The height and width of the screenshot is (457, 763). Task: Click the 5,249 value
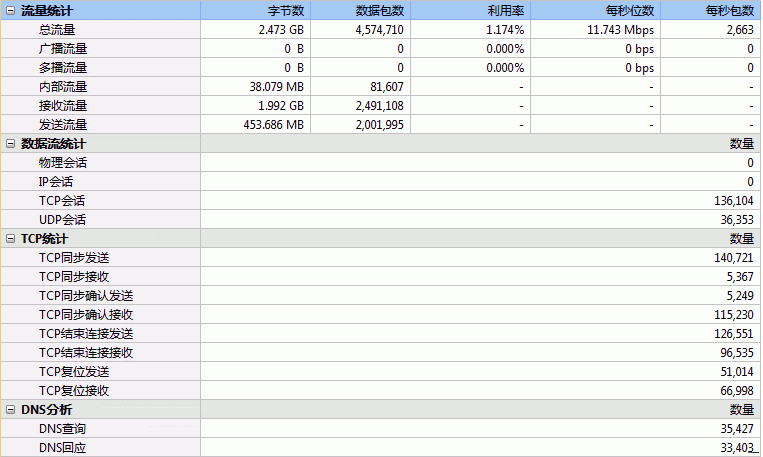740,295
